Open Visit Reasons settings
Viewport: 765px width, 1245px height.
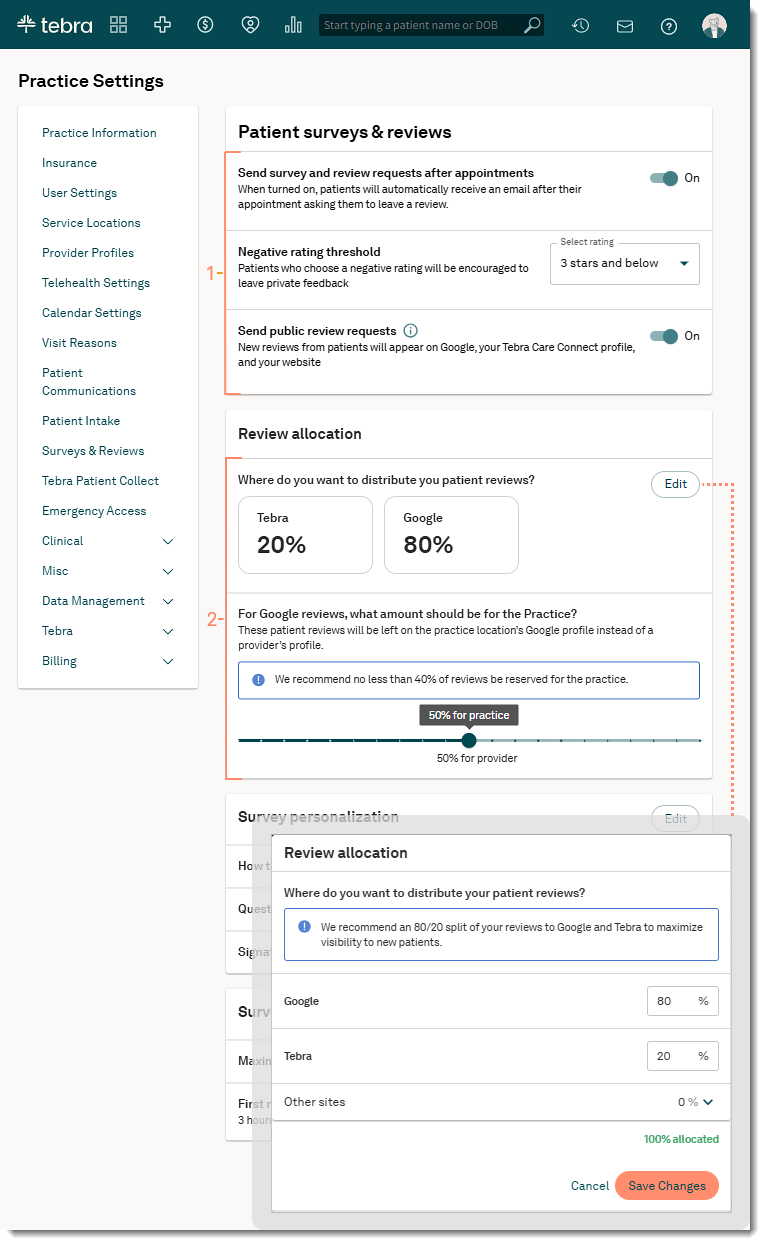click(x=79, y=343)
